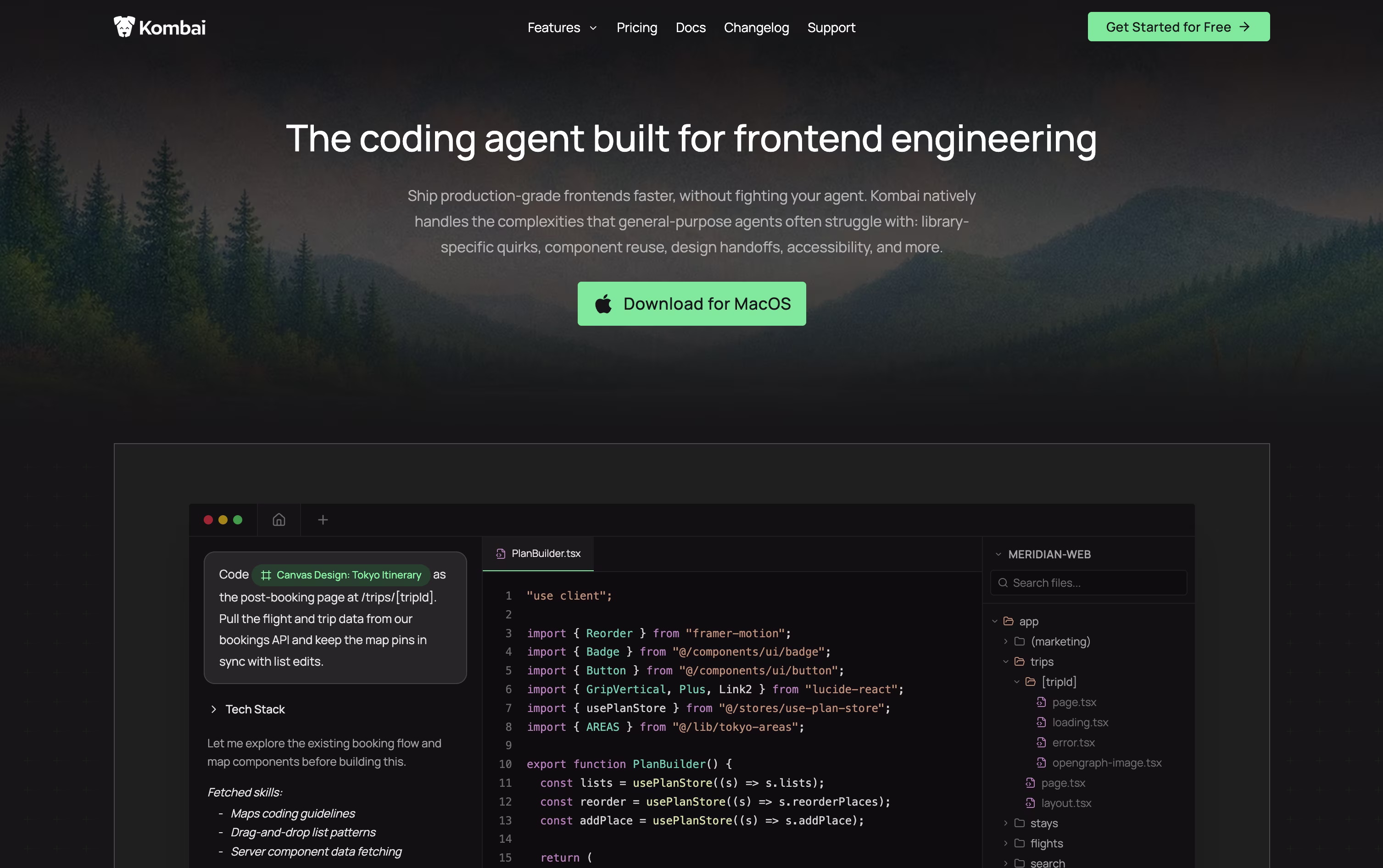
Task: Click Drag-and-drop list patterns skill text
Action: point(303,832)
